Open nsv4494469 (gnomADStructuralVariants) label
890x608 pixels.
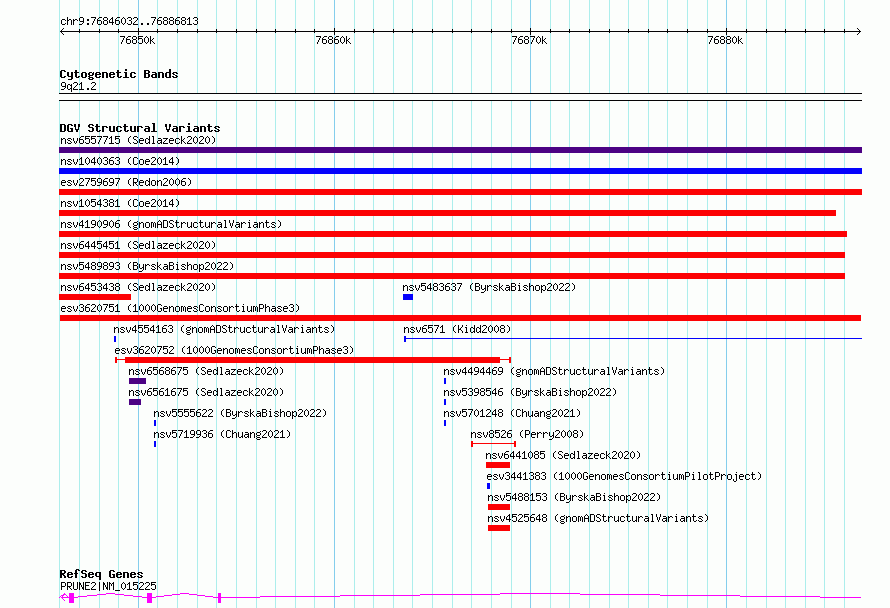point(554,371)
